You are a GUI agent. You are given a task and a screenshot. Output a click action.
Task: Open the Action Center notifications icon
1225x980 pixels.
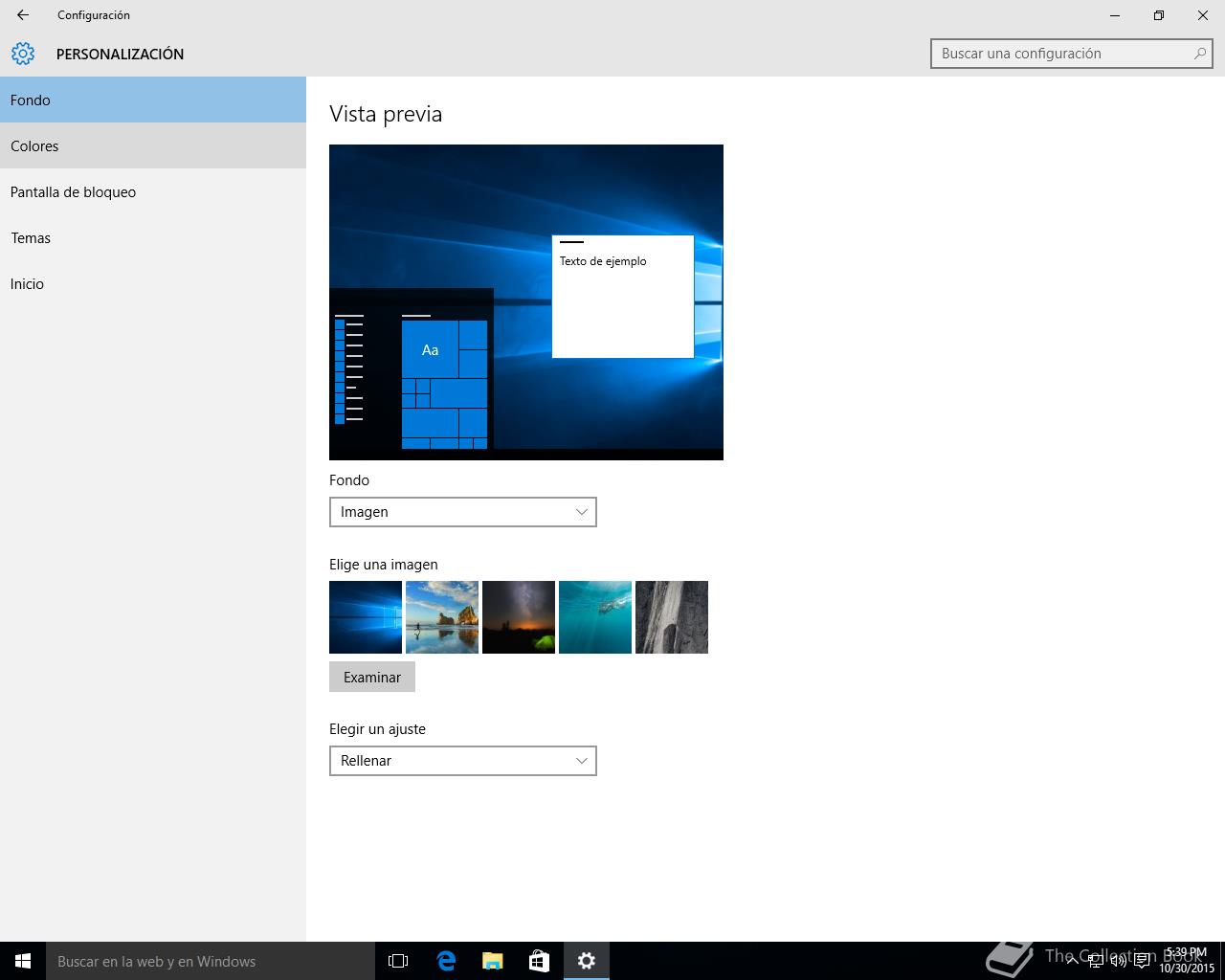(x=1142, y=961)
